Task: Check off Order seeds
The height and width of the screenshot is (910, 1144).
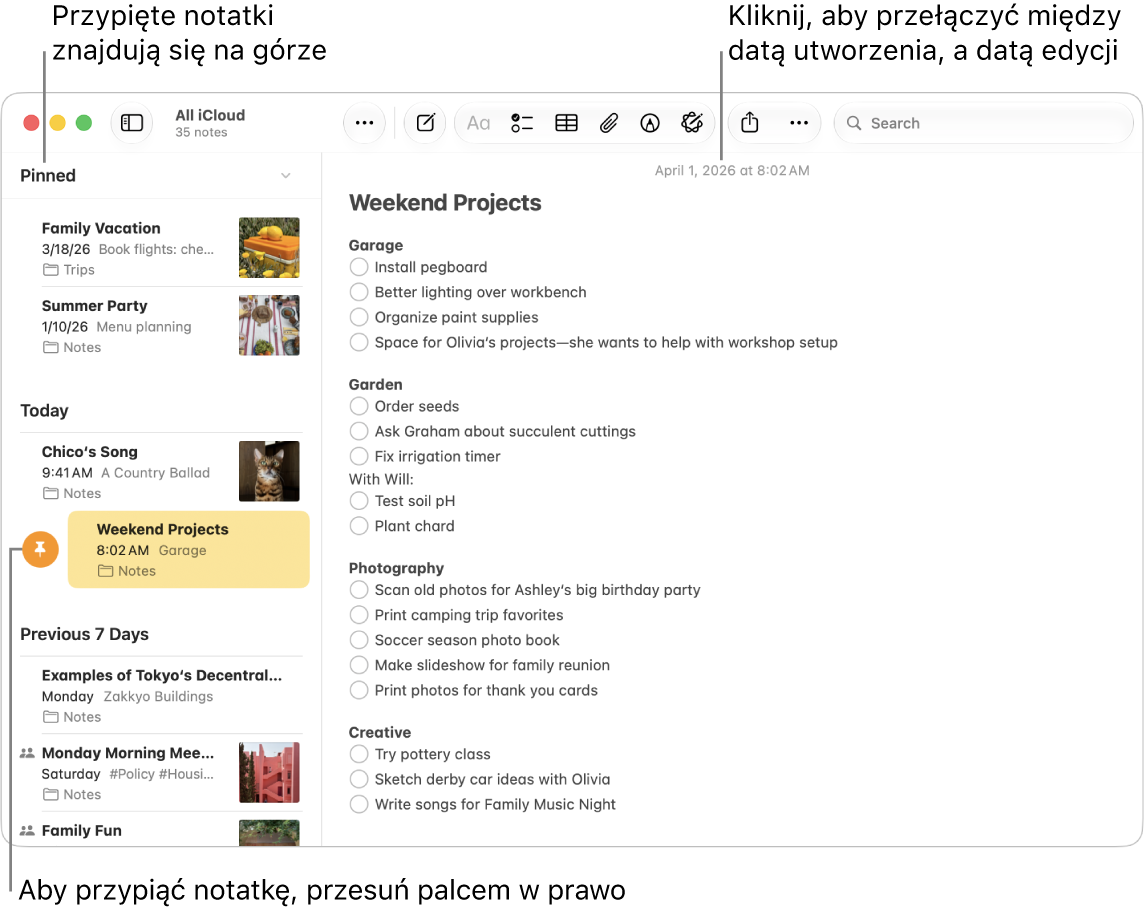Action: 359,406
